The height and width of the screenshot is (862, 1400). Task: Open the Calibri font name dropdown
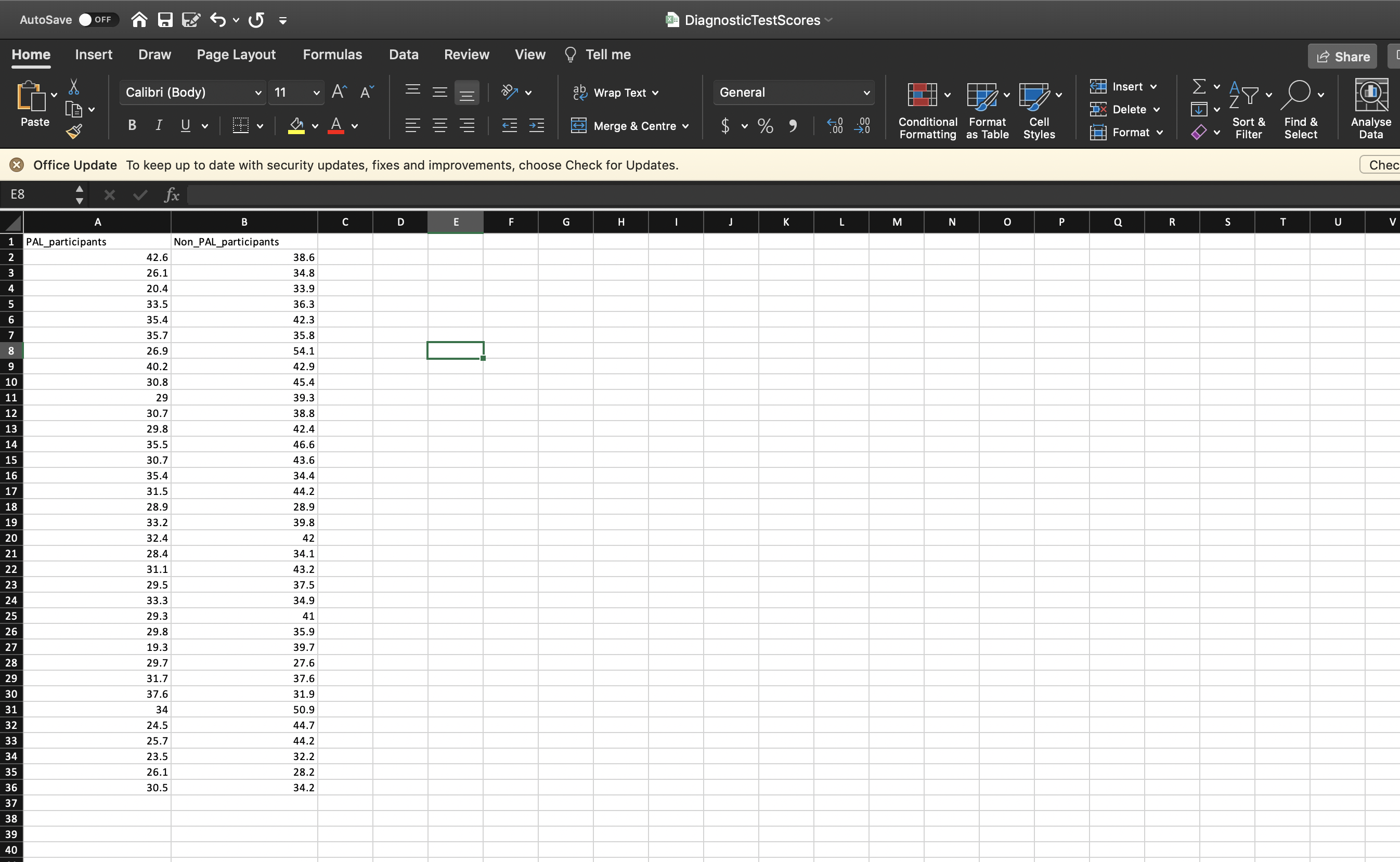[258, 93]
